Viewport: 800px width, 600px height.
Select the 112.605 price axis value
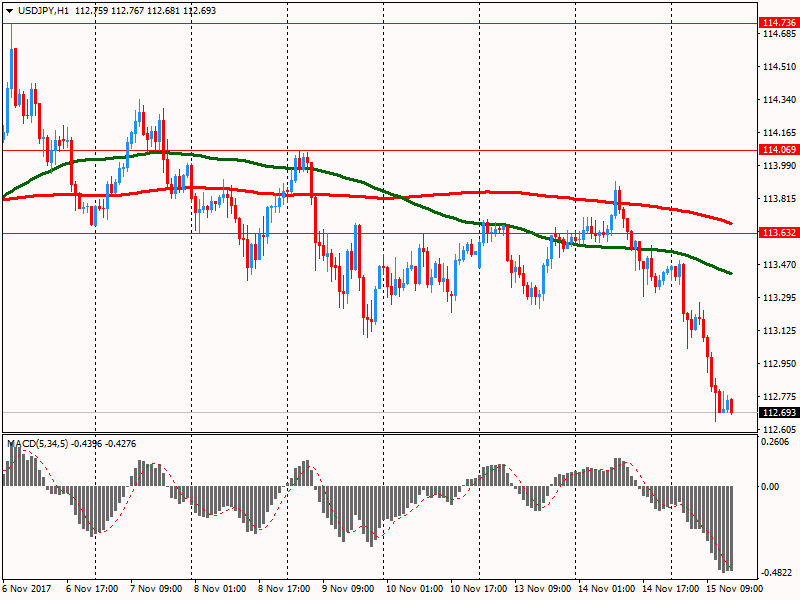[779, 430]
